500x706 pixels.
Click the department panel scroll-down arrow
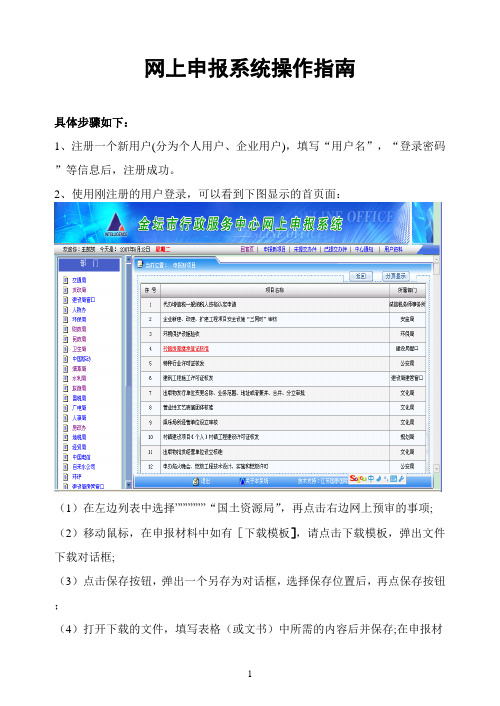128,485
